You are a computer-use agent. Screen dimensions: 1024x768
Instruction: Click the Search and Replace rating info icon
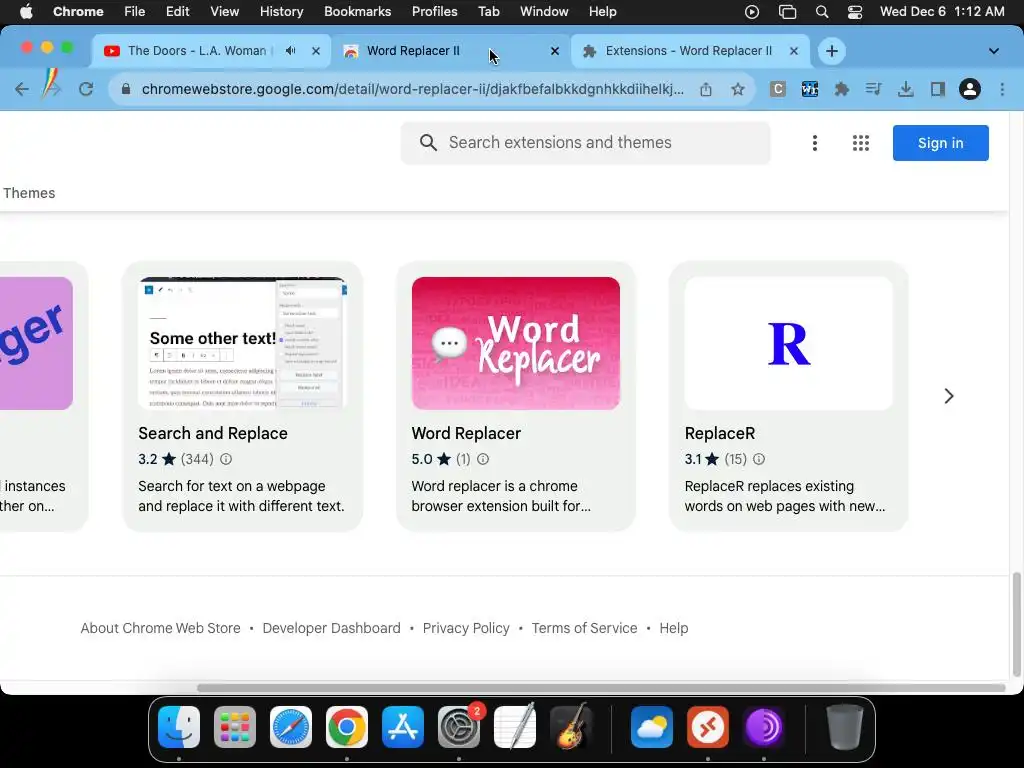[226, 459]
